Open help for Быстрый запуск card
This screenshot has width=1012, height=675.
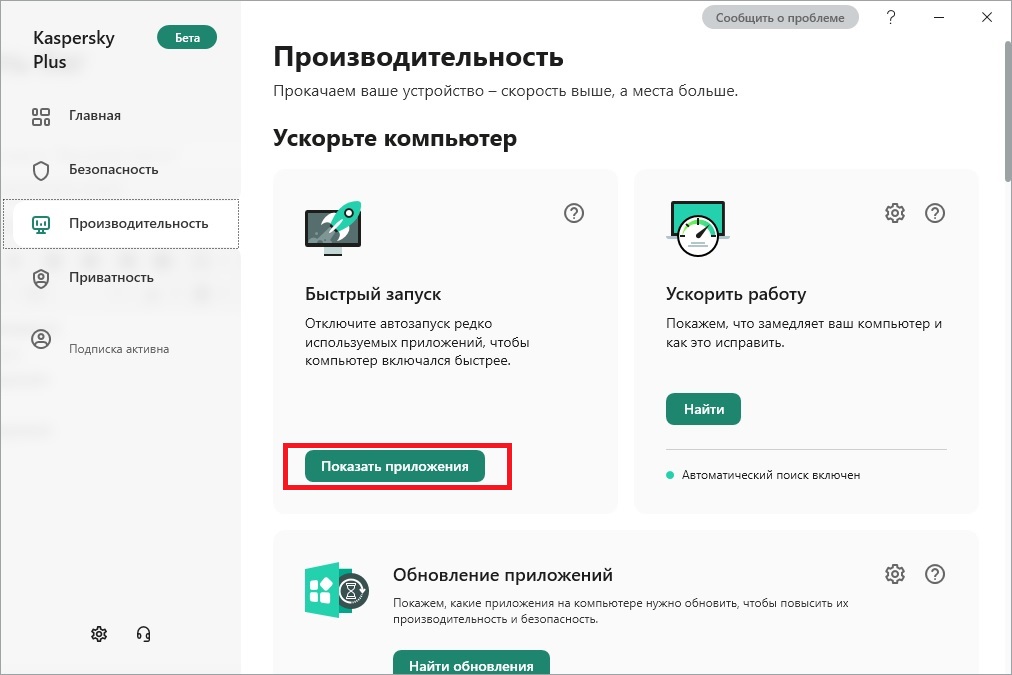click(x=574, y=213)
